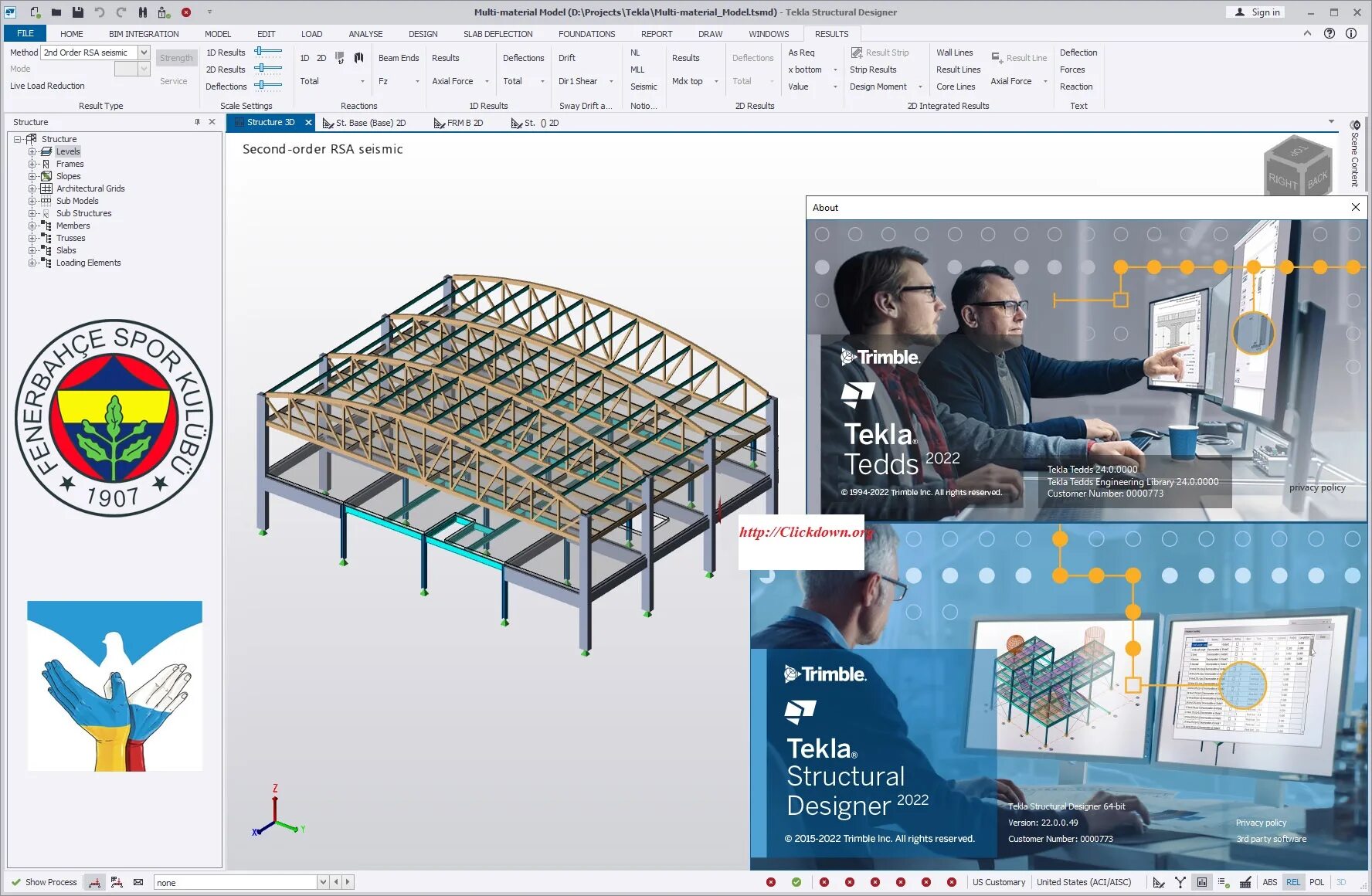Viewport: 1372px width, 896px height.
Task: Click the envelope icon in the bottom toolbar
Action: 138,882
